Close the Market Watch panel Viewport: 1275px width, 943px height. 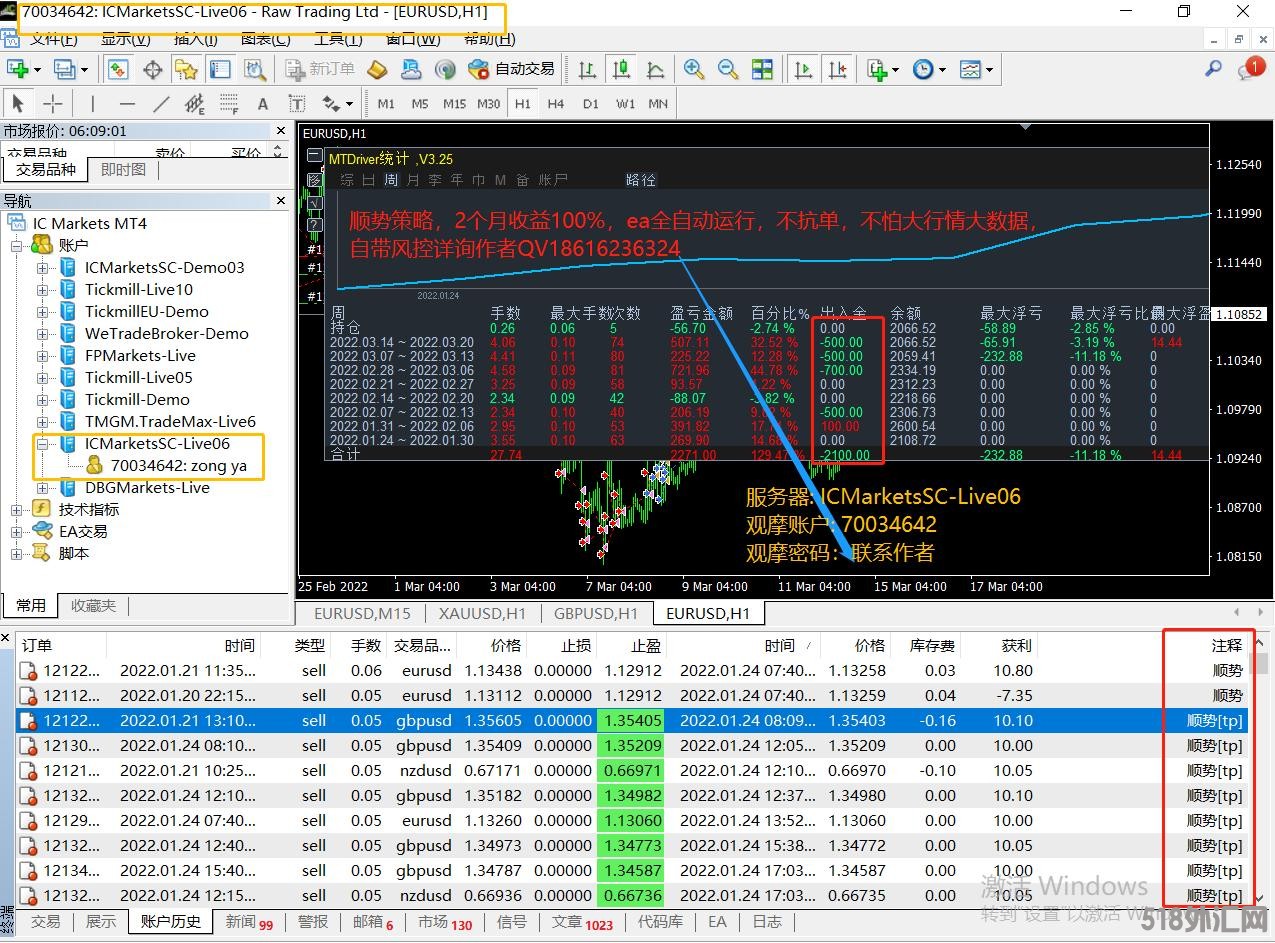(281, 131)
